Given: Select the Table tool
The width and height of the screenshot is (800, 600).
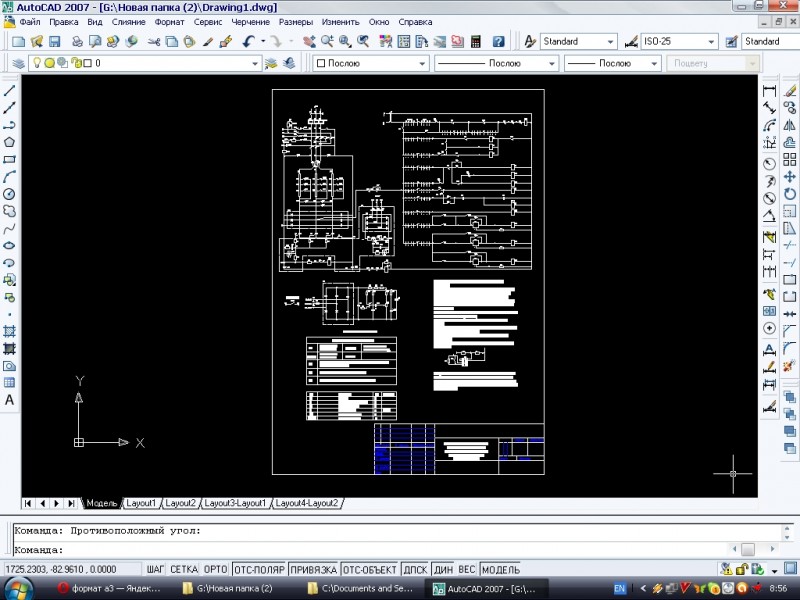Looking at the screenshot, I should tap(9, 383).
